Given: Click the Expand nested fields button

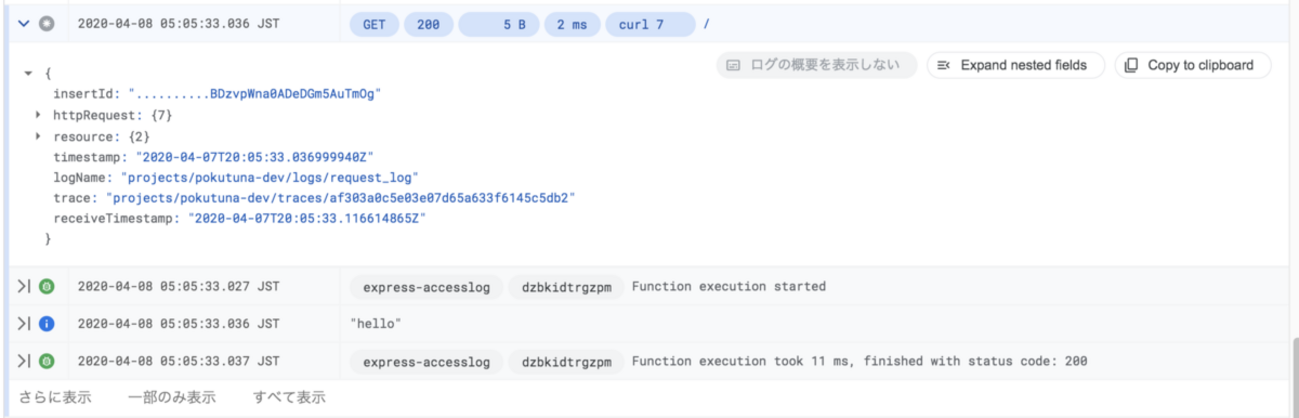Looking at the screenshot, I should point(1014,66).
